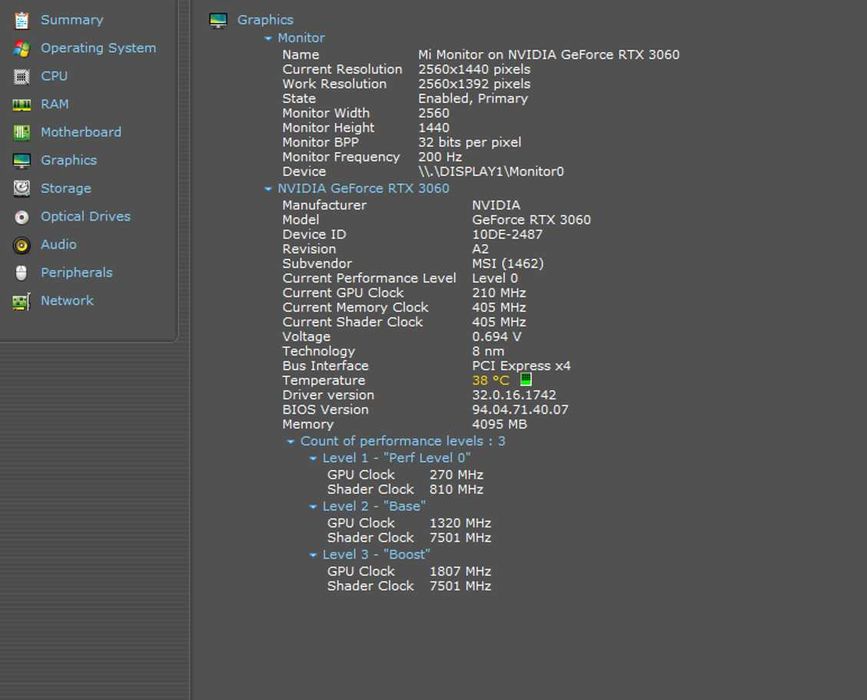867x700 pixels.
Task: Open the Optical Drives section
Action: click(86, 216)
